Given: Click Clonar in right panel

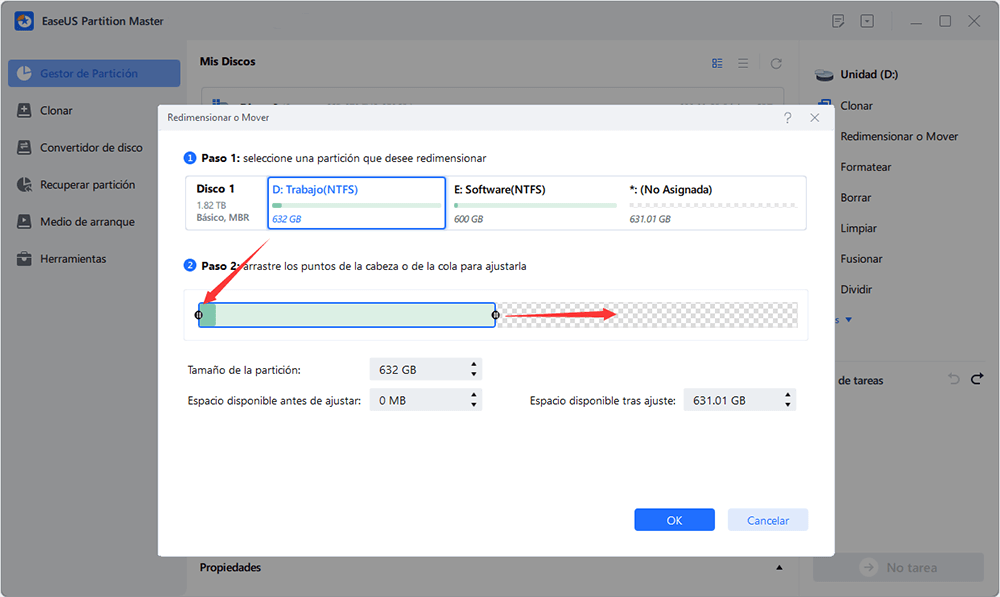Looking at the screenshot, I should (857, 106).
